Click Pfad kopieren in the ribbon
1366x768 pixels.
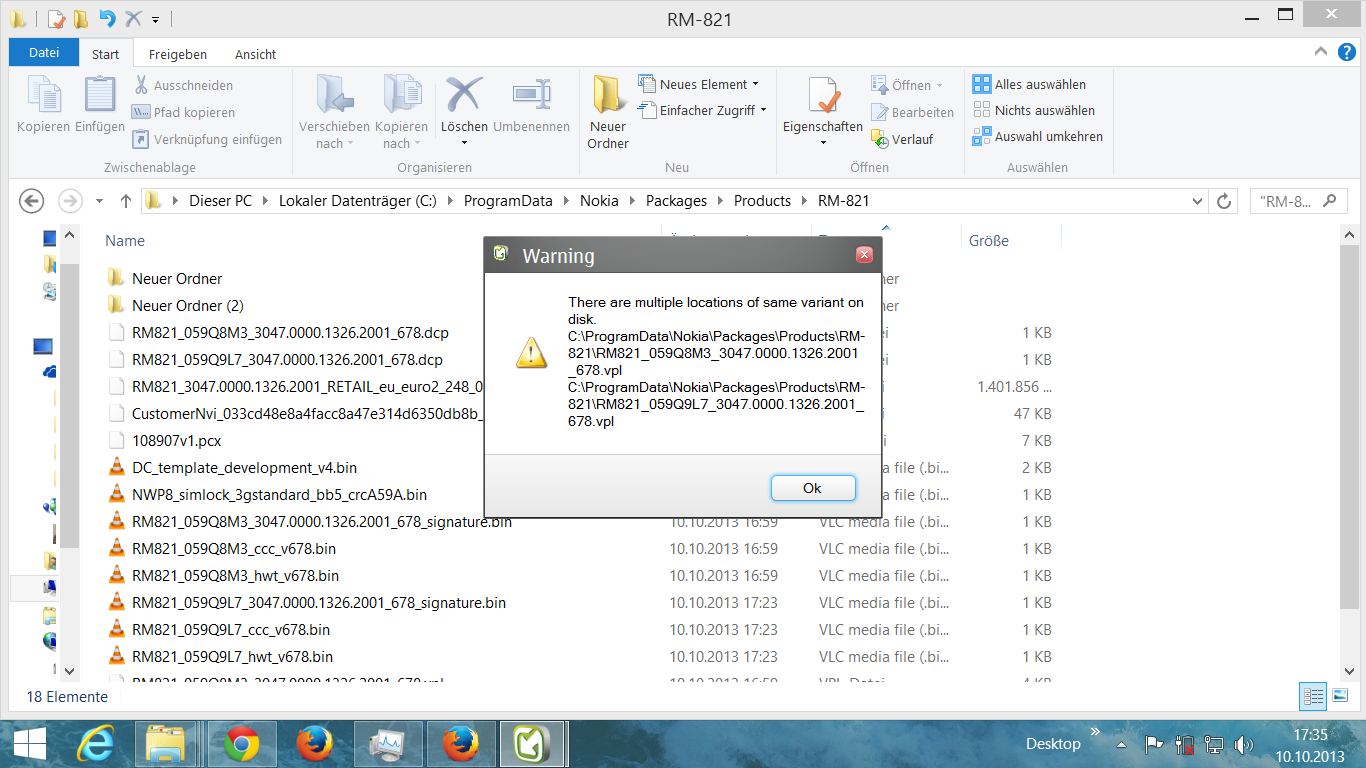pyautogui.click(x=184, y=112)
